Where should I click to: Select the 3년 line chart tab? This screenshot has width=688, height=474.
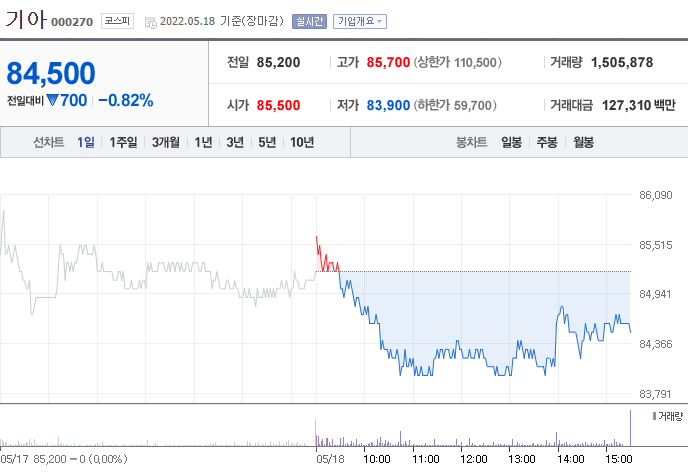point(235,142)
